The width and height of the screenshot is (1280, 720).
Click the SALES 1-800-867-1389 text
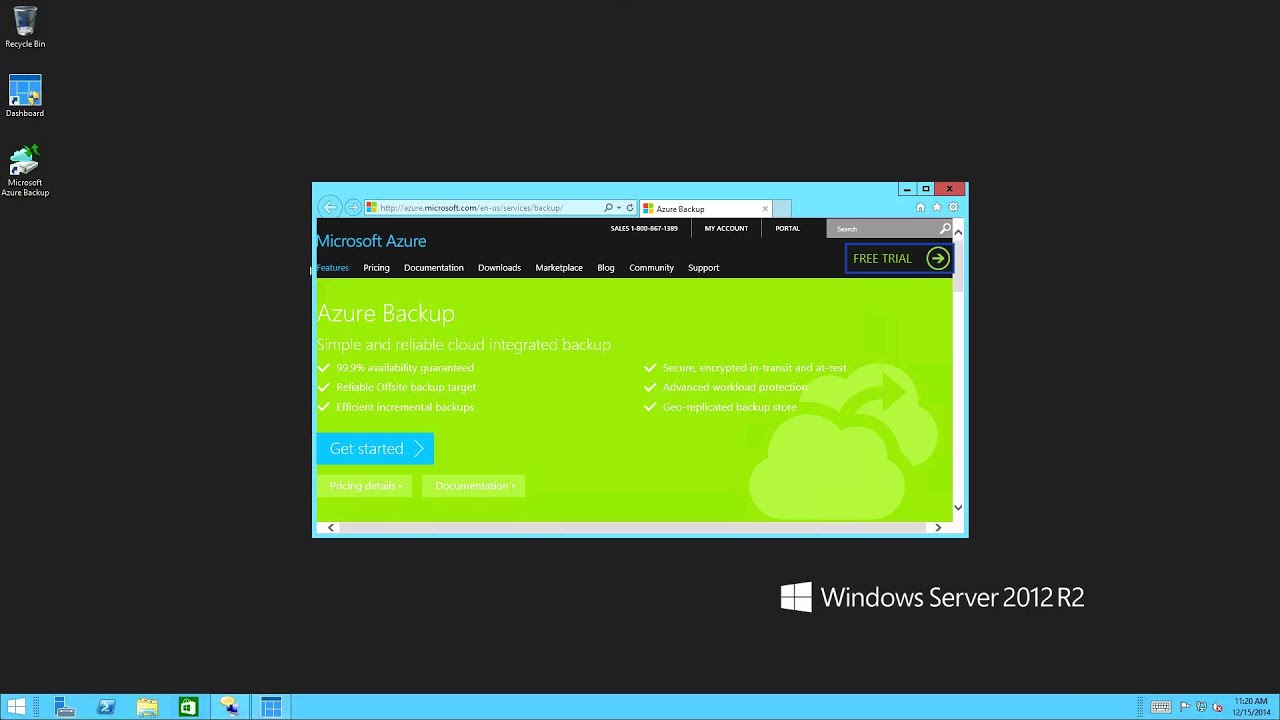click(x=644, y=228)
